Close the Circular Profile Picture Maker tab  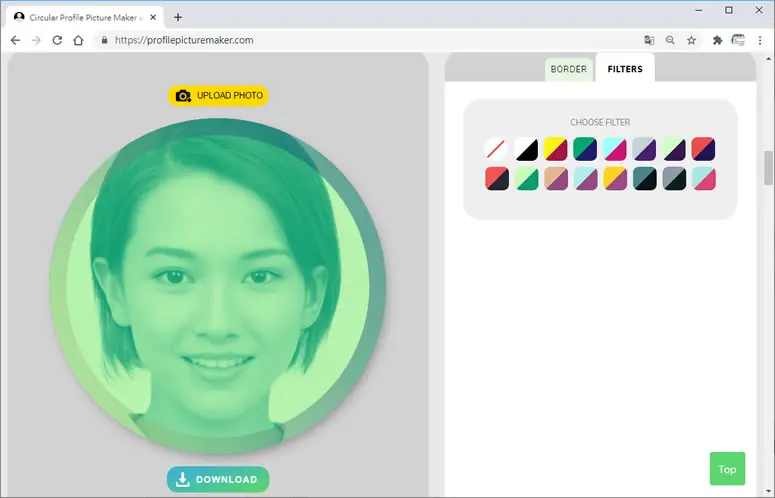(x=153, y=17)
